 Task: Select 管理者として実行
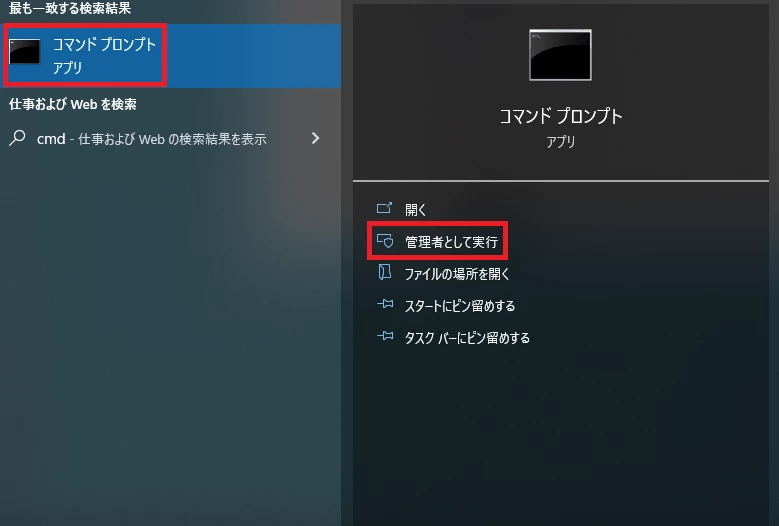pos(451,242)
